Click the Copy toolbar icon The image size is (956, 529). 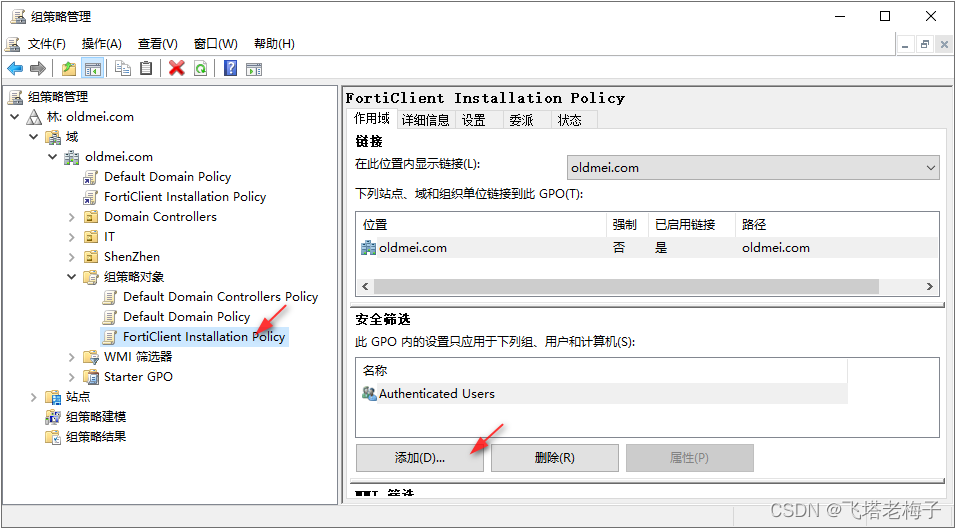pyautogui.click(x=123, y=68)
